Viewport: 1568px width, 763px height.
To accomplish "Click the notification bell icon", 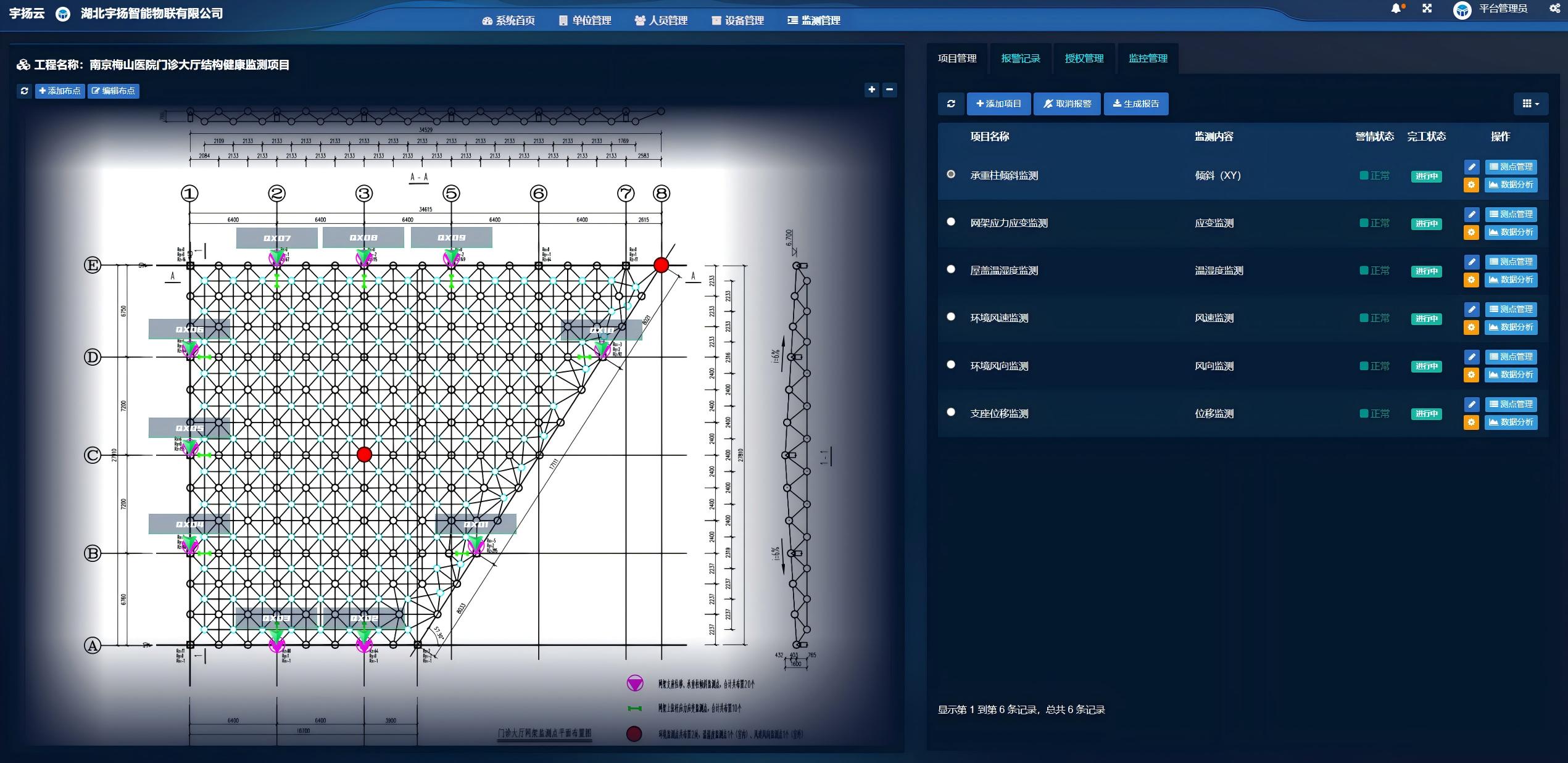I will tap(1396, 9).
